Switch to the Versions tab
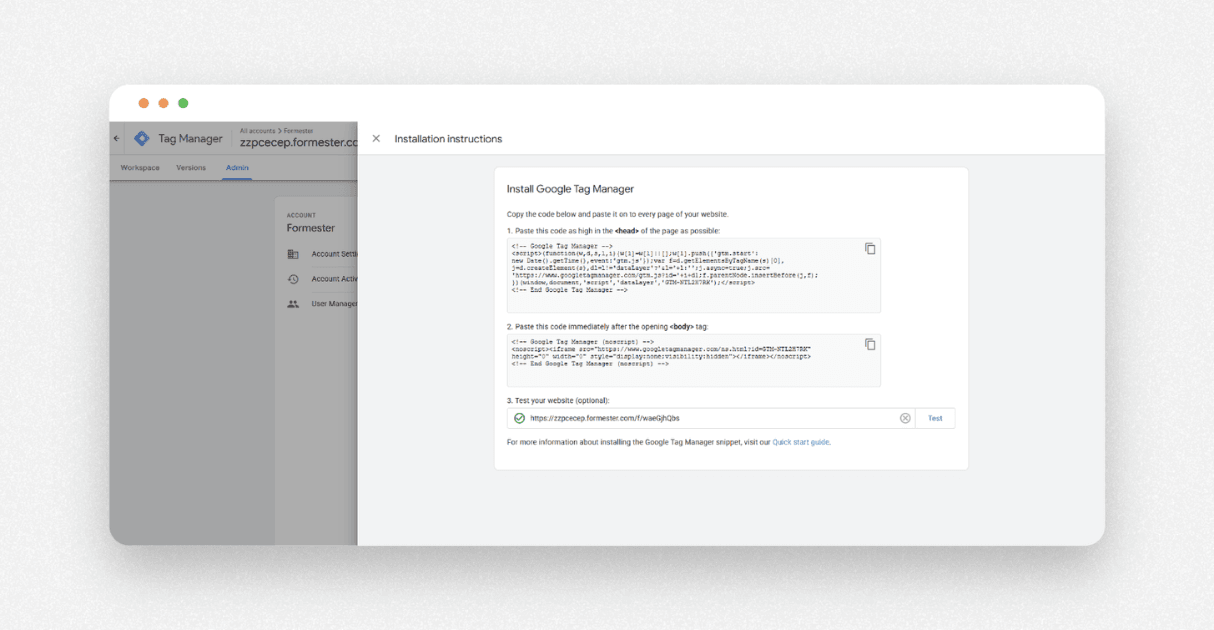 (x=191, y=168)
